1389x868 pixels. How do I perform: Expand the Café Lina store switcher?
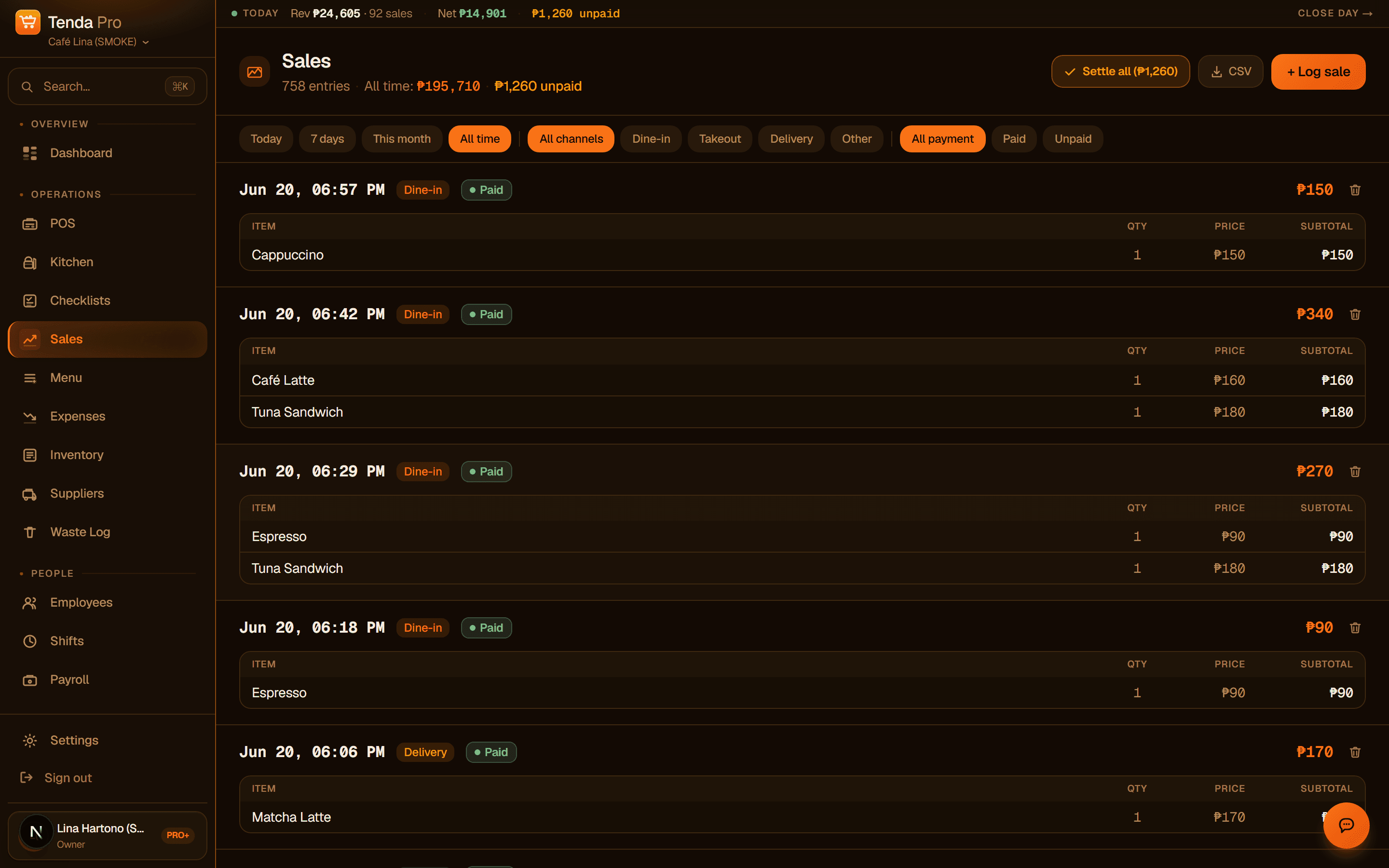coord(99,42)
